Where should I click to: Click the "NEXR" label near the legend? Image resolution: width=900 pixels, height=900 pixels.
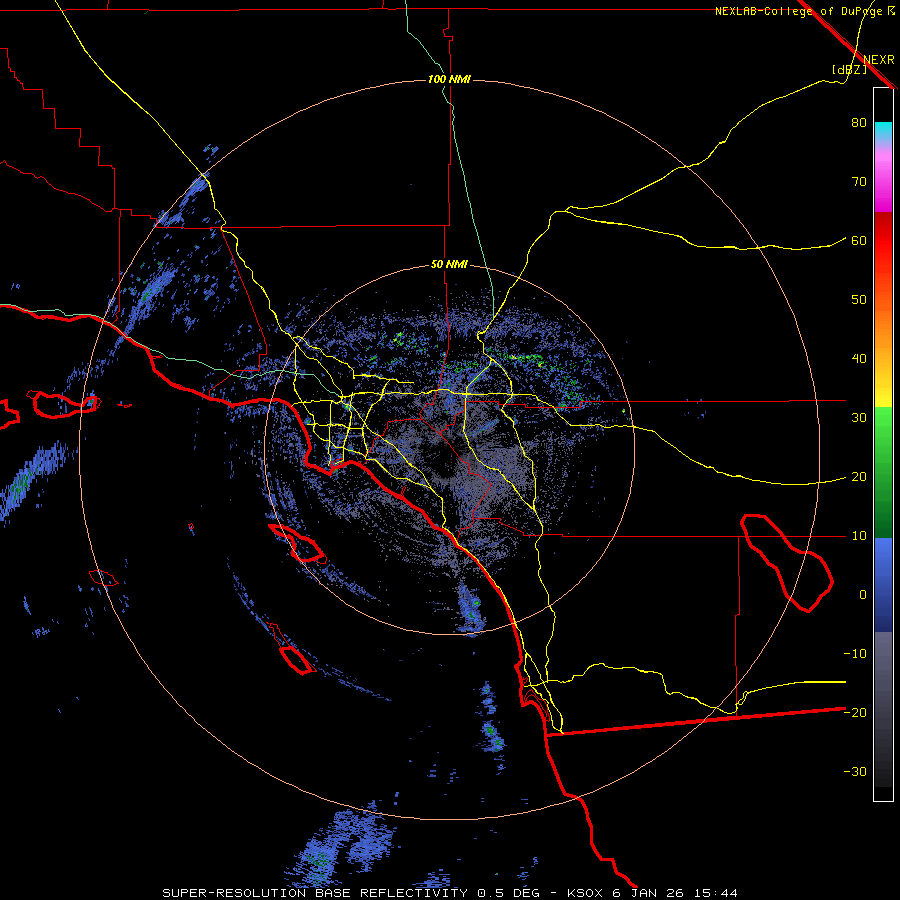click(x=879, y=60)
